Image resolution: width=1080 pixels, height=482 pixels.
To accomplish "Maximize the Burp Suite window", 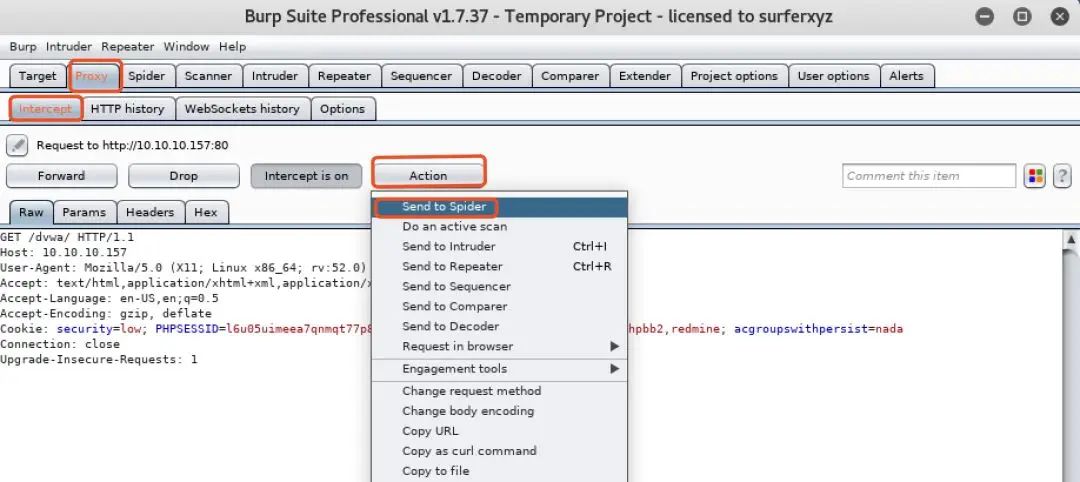I will point(1023,17).
